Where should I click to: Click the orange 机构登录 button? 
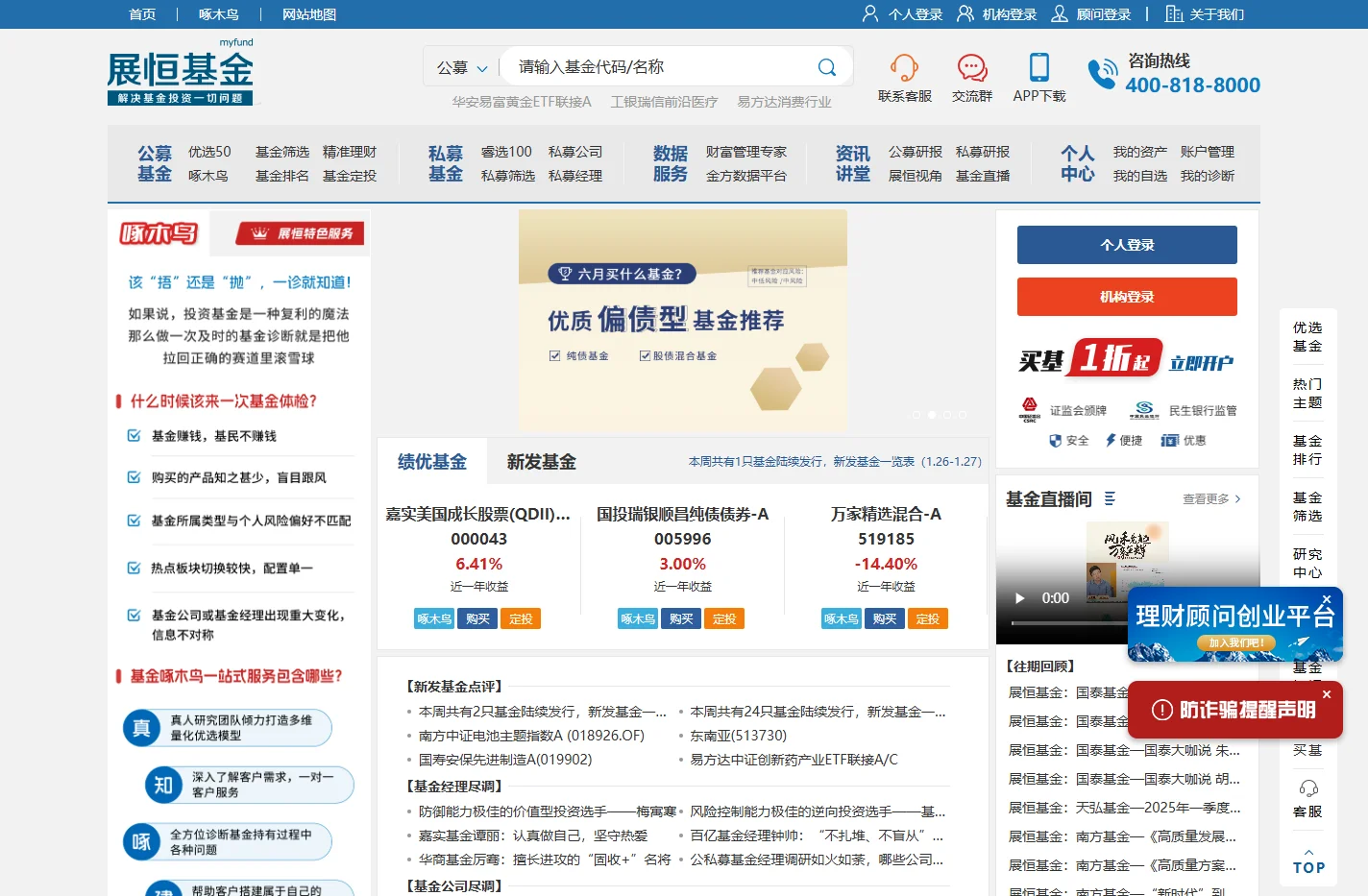point(1127,297)
